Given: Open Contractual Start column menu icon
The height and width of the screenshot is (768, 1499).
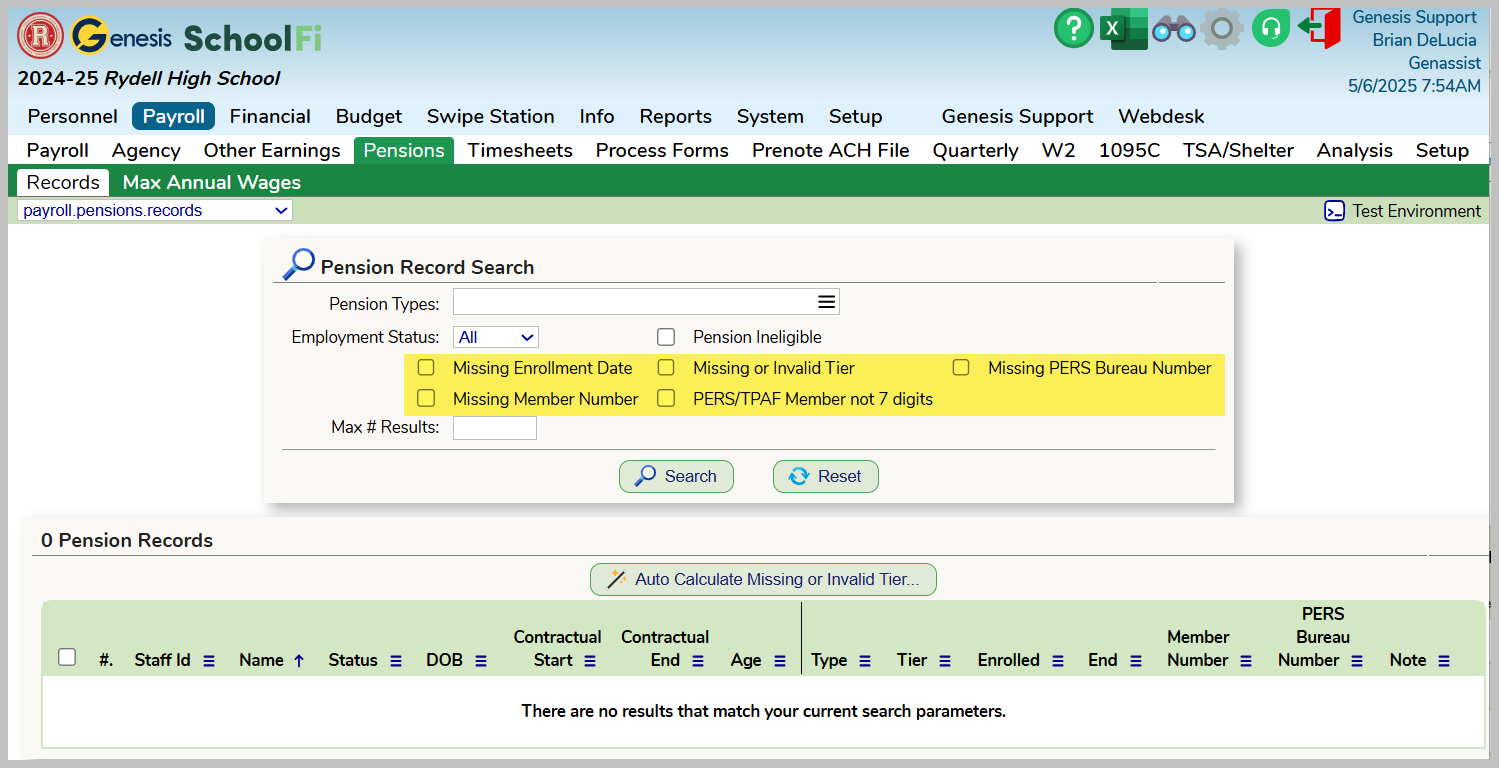Looking at the screenshot, I should 590,661.
